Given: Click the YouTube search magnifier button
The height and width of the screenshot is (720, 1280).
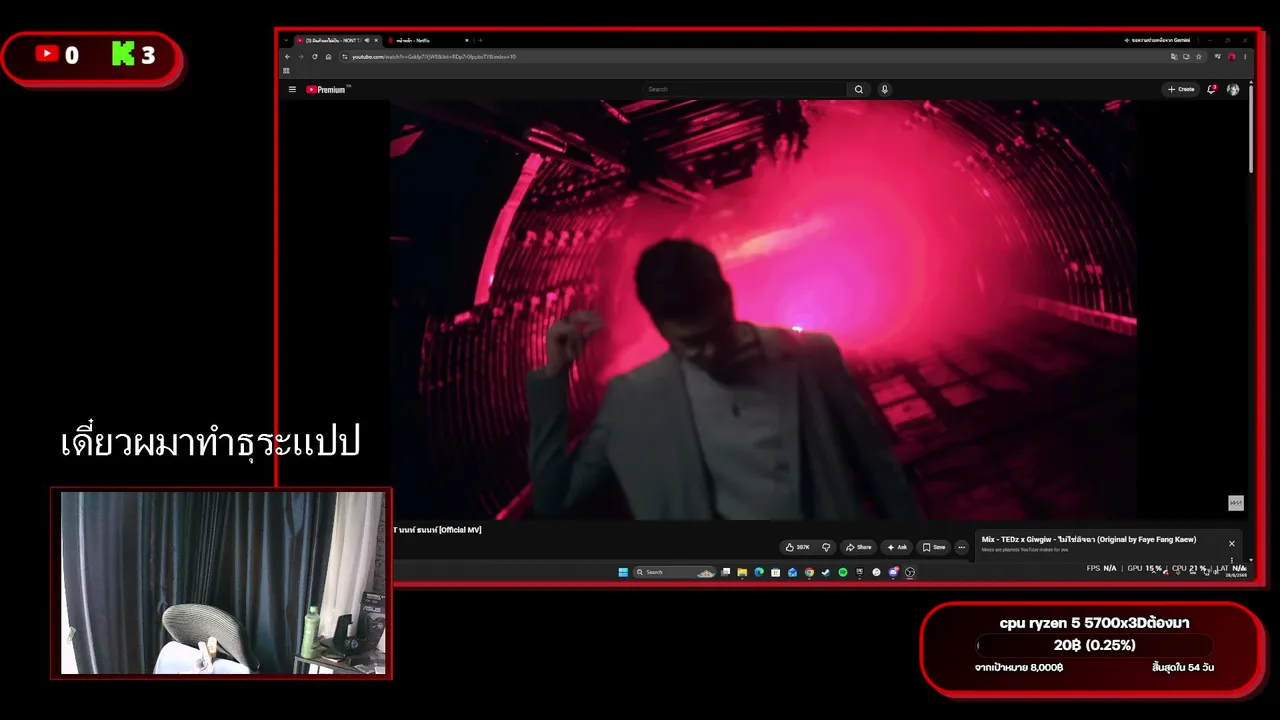Looking at the screenshot, I should 858,89.
